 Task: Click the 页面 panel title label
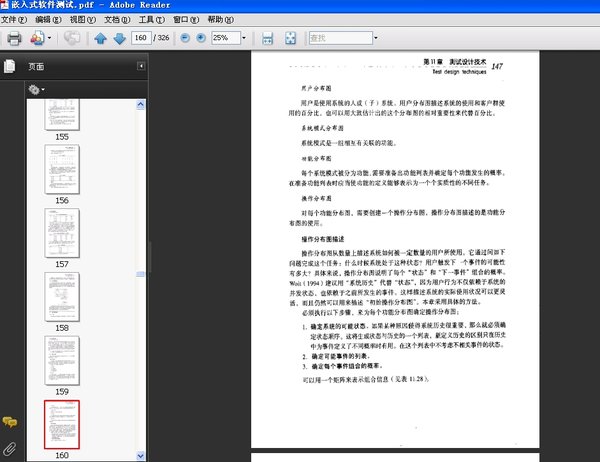(x=36, y=67)
